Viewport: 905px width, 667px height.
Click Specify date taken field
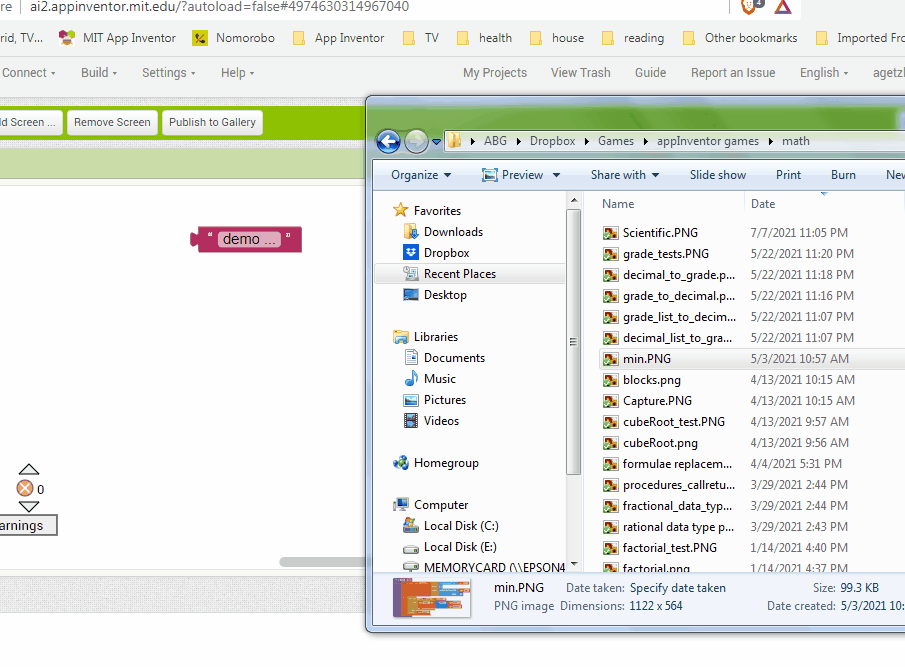click(678, 588)
